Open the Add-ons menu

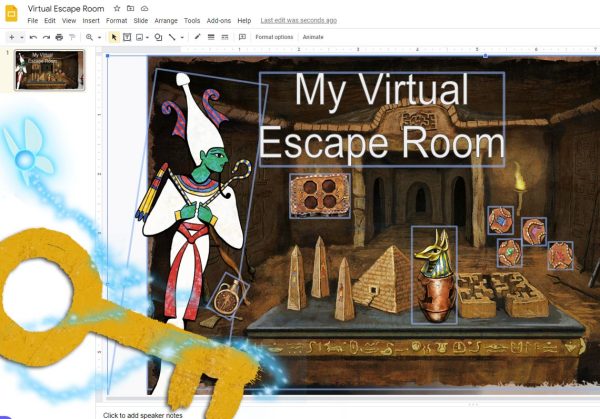tap(218, 21)
